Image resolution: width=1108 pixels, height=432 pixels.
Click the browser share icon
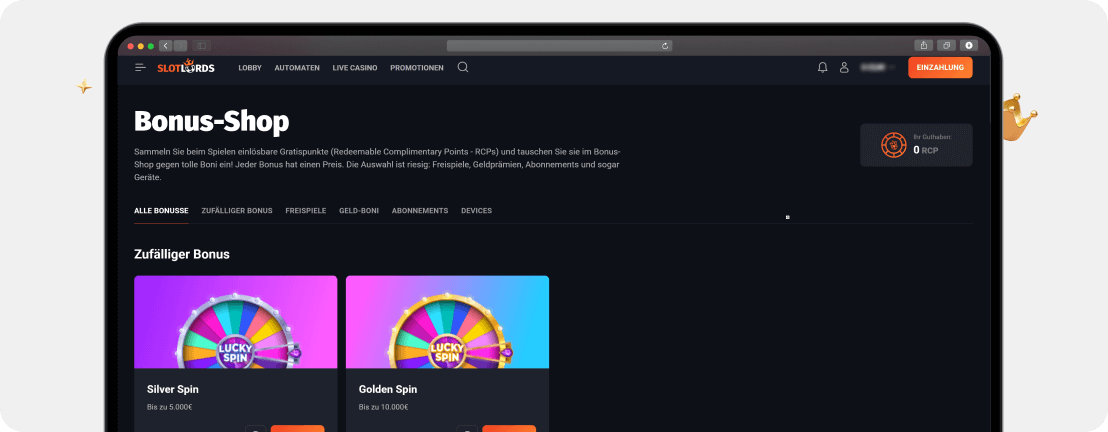pos(922,45)
